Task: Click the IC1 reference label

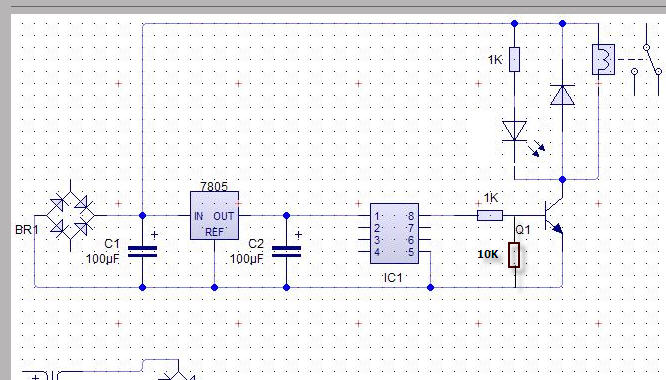Action: pos(393,278)
